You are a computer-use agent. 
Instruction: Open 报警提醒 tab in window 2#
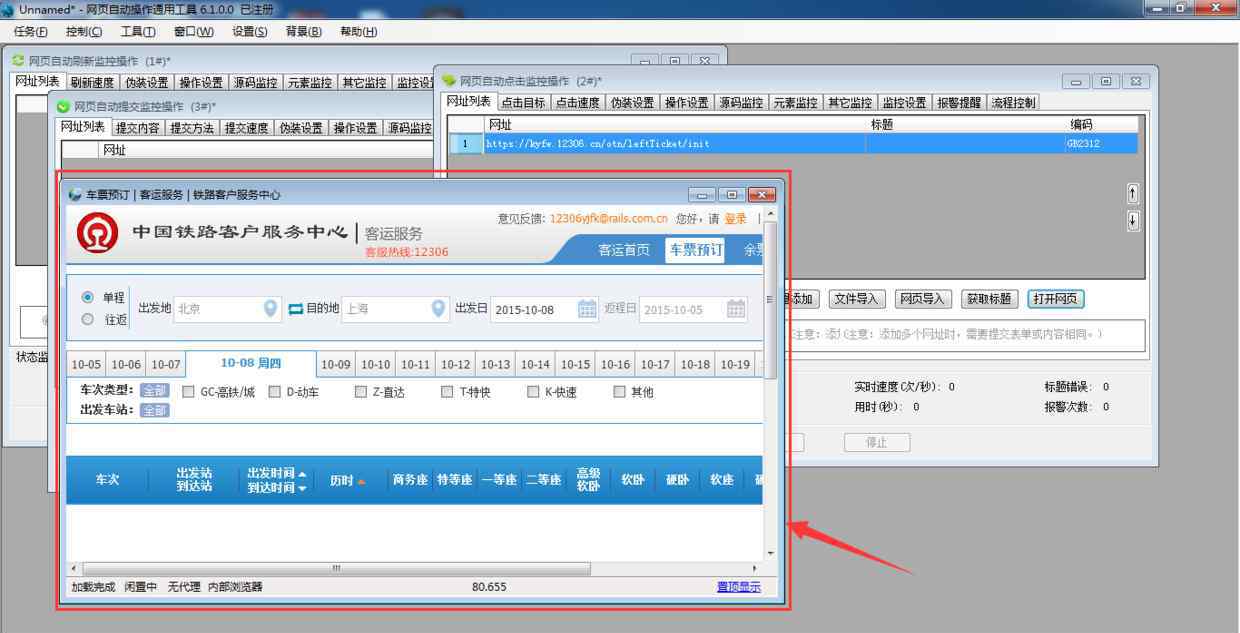960,102
